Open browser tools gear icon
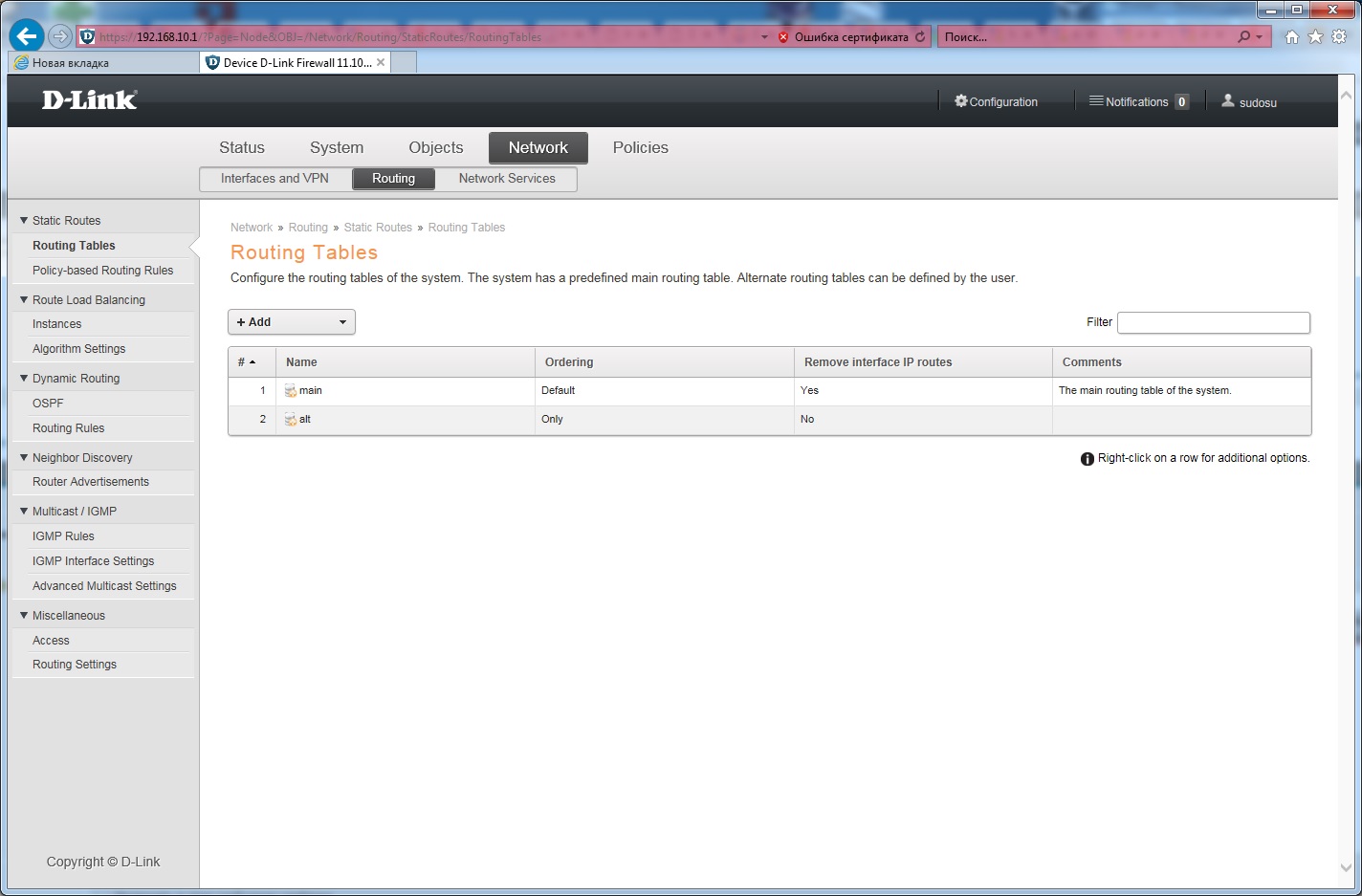This screenshot has height=896, width=1362. click(x=1339, y=36)
